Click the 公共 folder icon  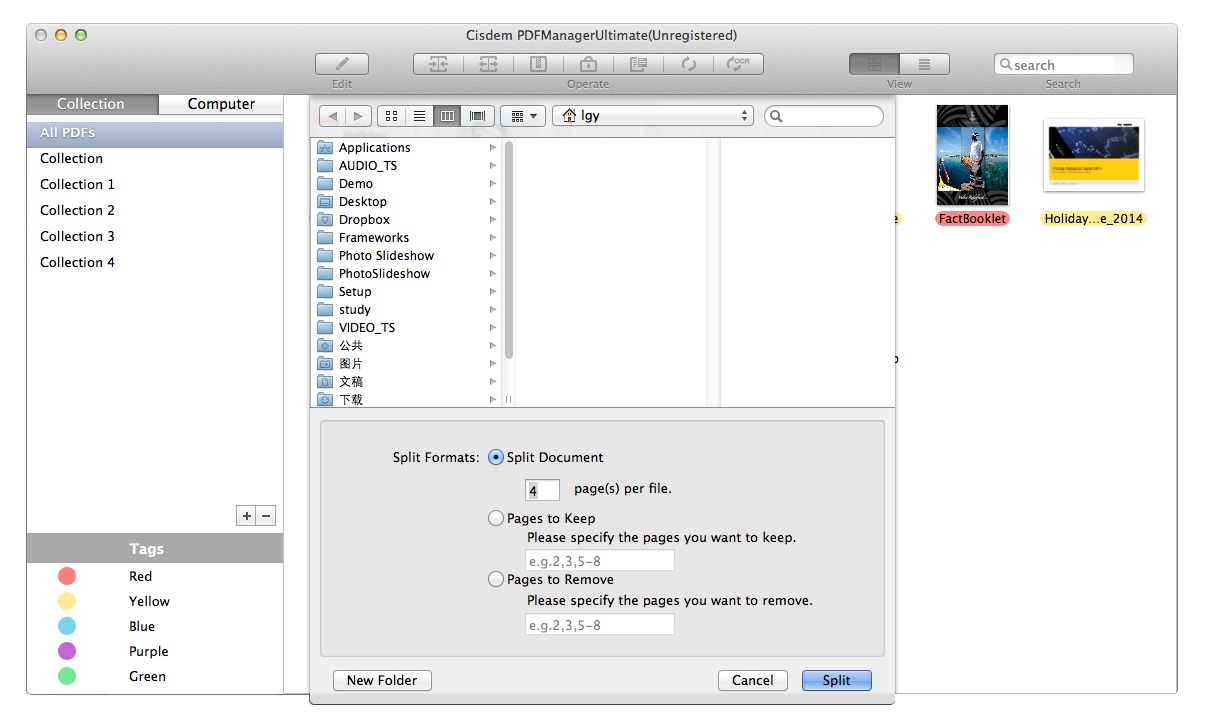point(325,346)
